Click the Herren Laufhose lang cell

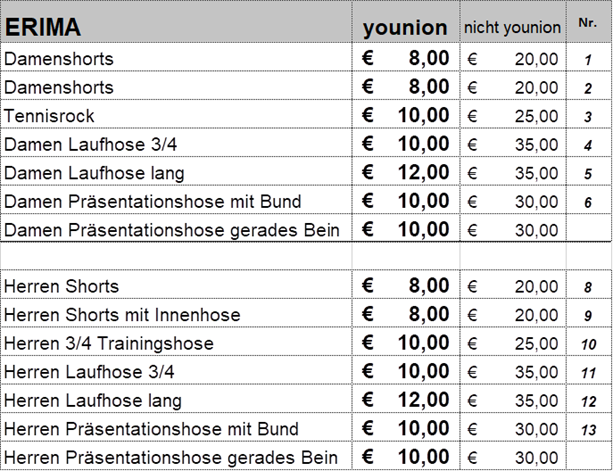(176, 399)
